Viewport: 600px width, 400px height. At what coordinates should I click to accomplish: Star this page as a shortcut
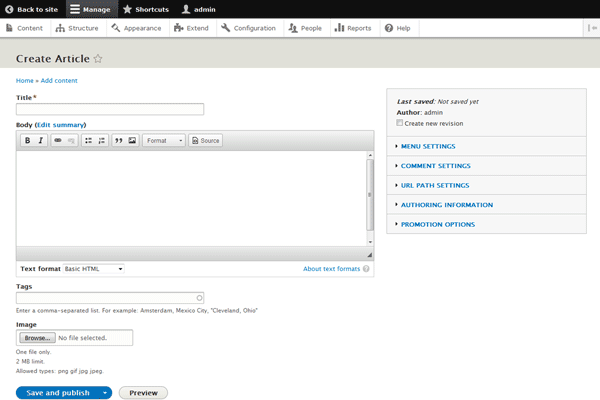pyautogui.click(x=98, y=59)
